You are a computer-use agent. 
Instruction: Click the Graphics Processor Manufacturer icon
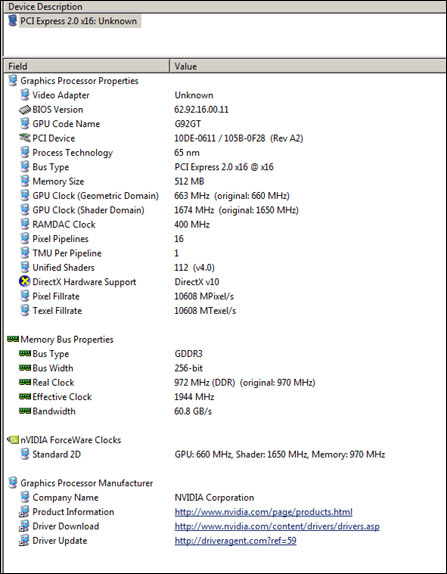pyautogui.click(x=13, y=483)
